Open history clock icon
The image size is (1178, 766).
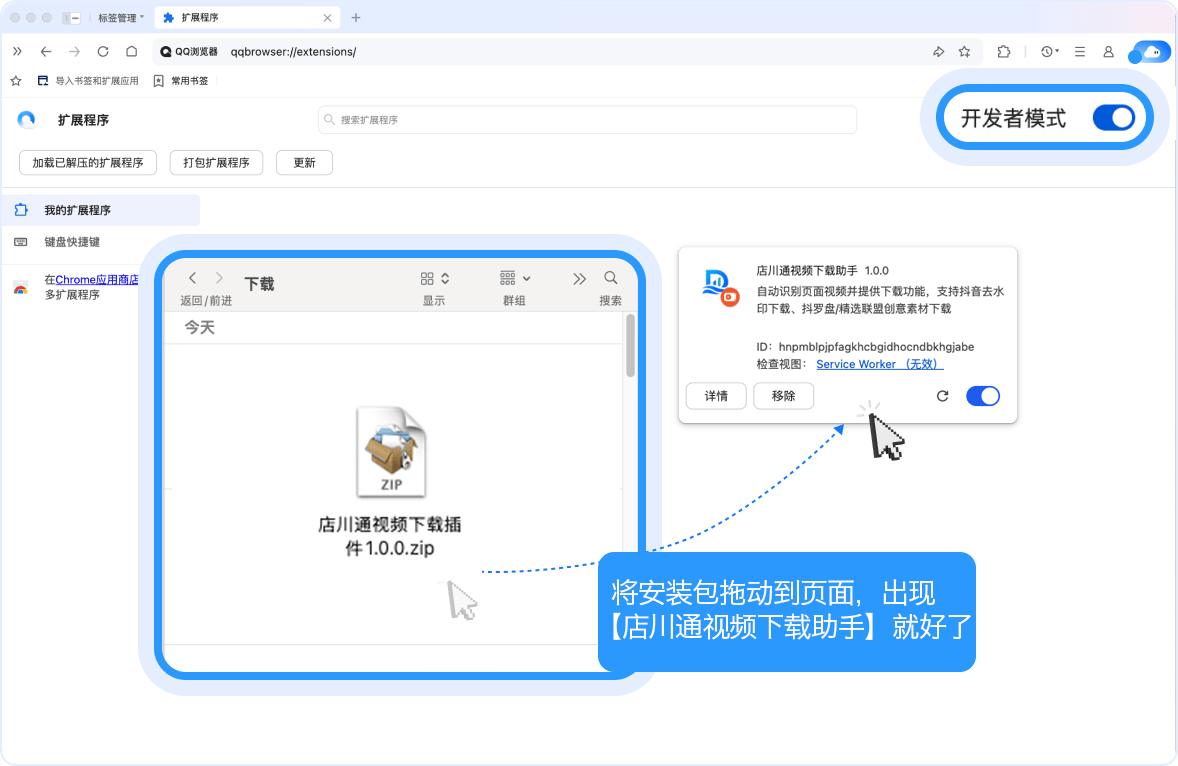[1049, 52]
